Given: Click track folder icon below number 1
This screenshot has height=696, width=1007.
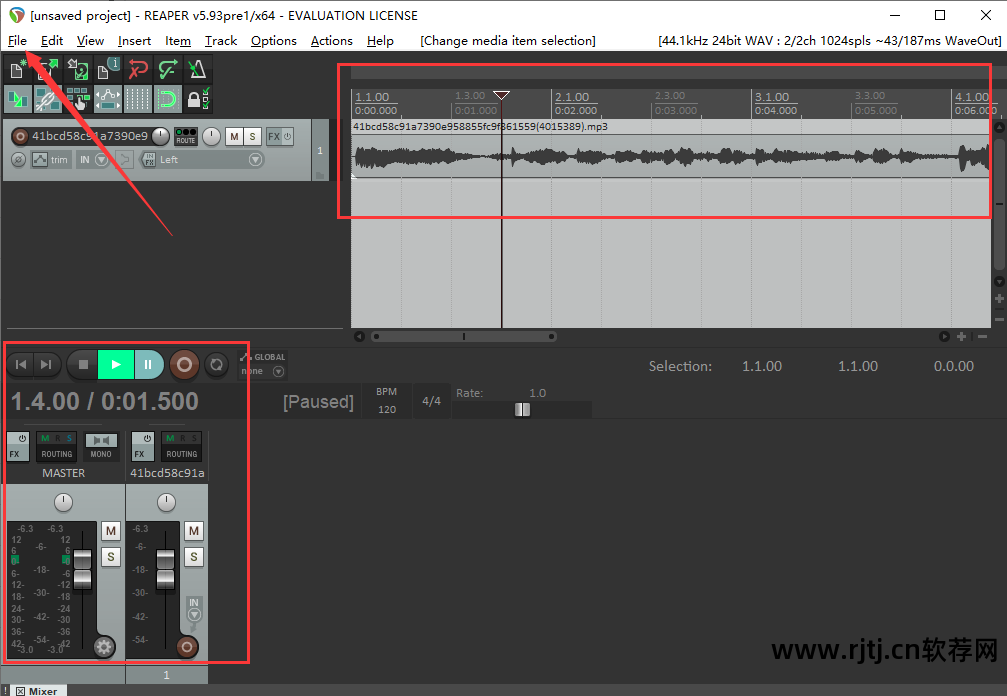Looking at the screenshot, I should (x=320, y=175).
